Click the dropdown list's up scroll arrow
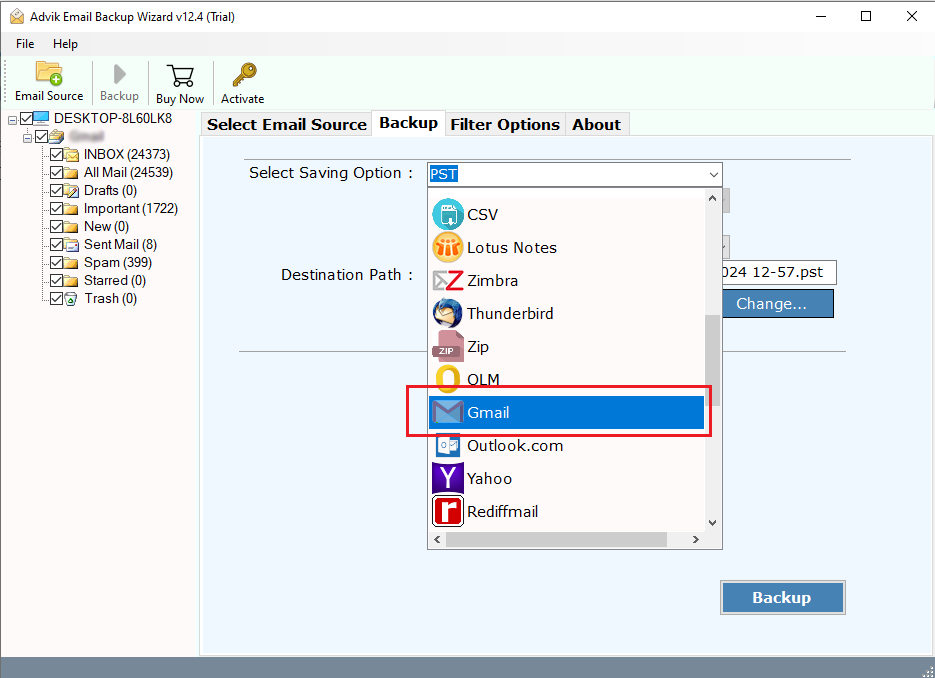This screenshot has height=678, width=935. pyautogui.click(x=712, y=199)
